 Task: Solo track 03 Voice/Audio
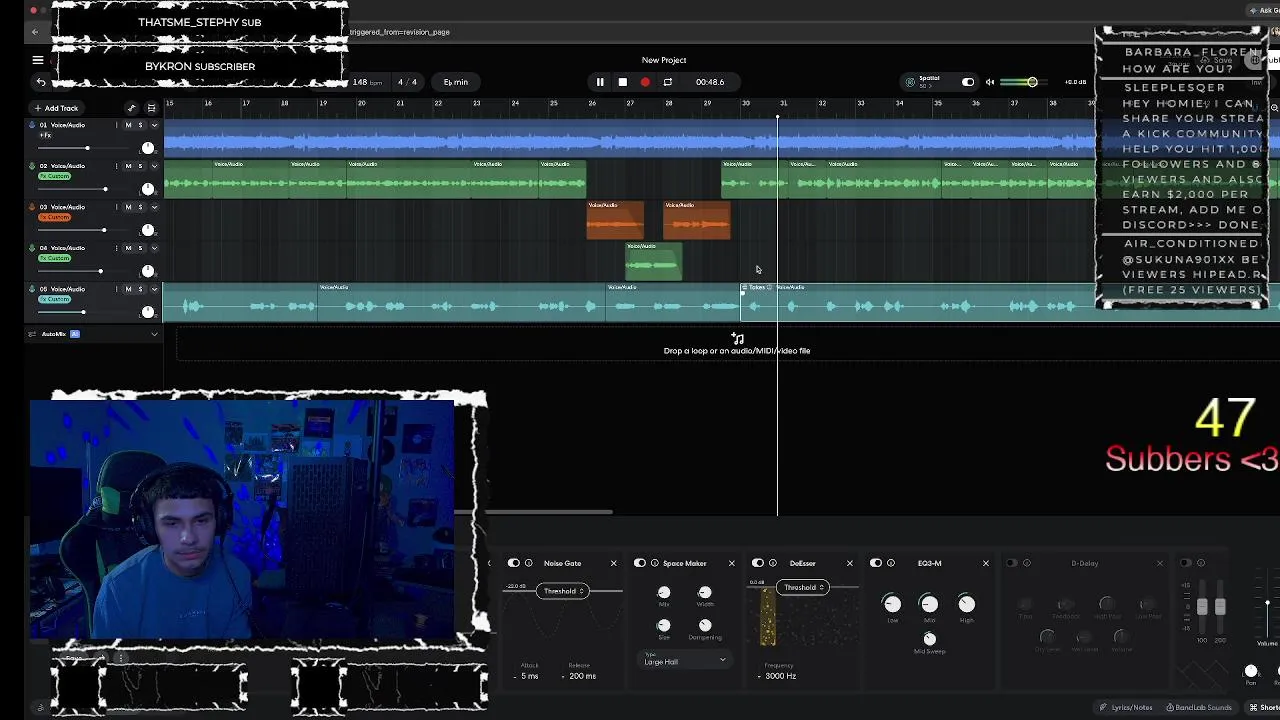click(x=140, y=207)
